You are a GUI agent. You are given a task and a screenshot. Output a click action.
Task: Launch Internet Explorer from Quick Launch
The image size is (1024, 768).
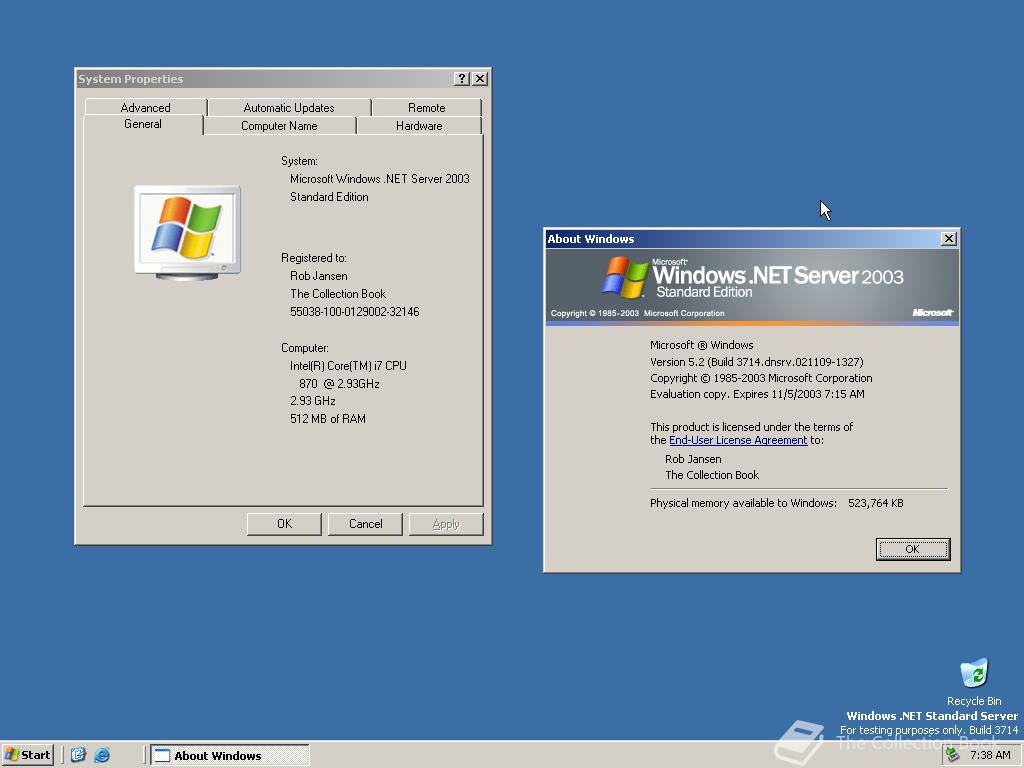click(x=102, y=755)
